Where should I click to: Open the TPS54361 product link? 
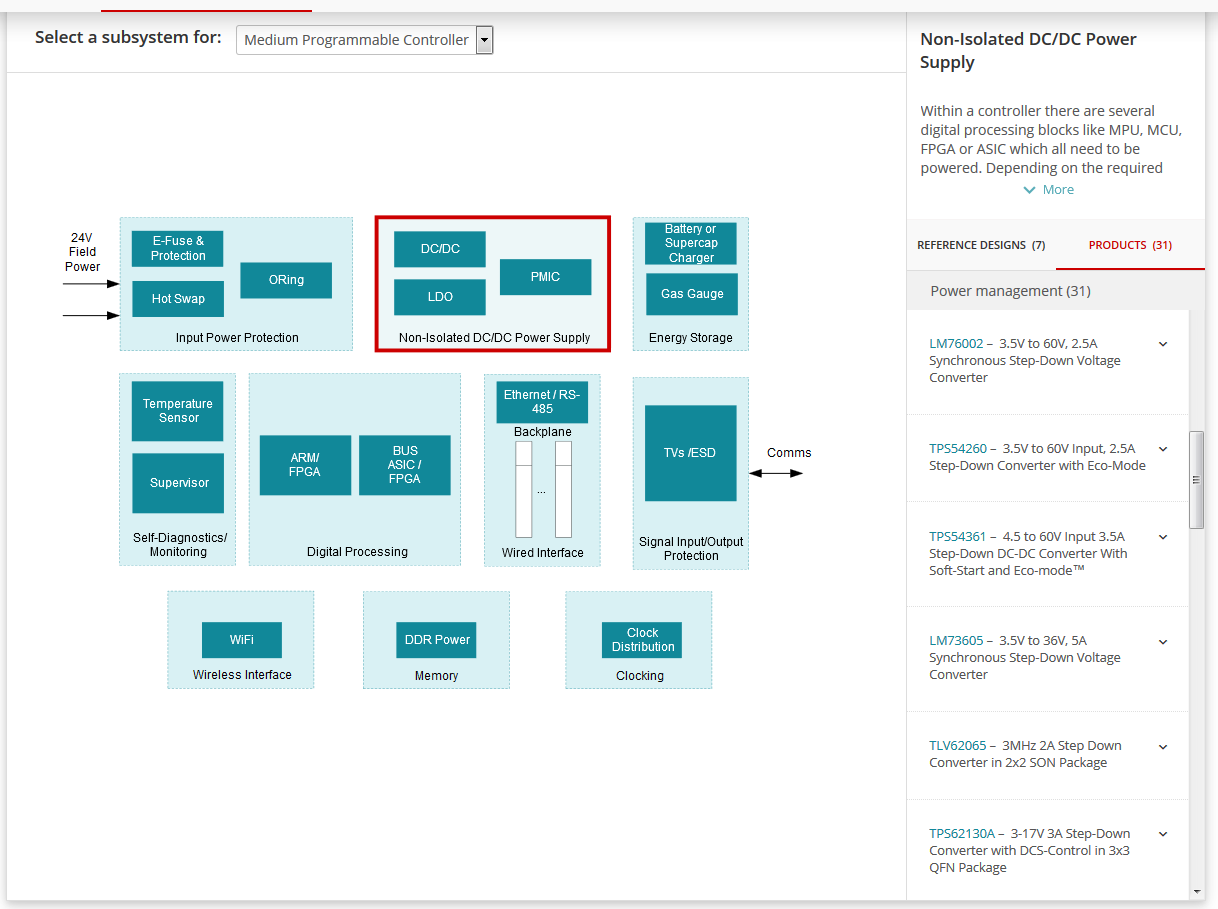point(957,536)
